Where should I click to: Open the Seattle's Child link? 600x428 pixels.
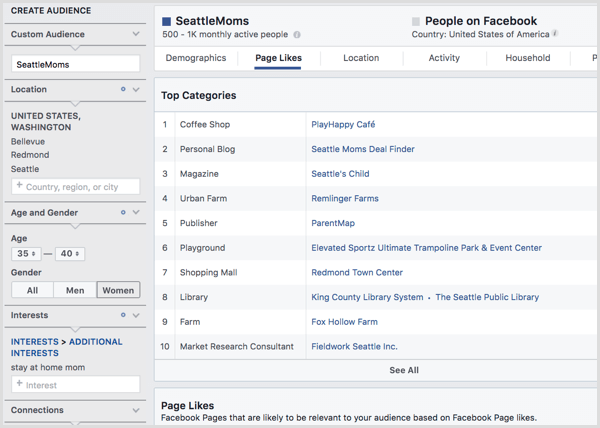(x=340, y=174)
